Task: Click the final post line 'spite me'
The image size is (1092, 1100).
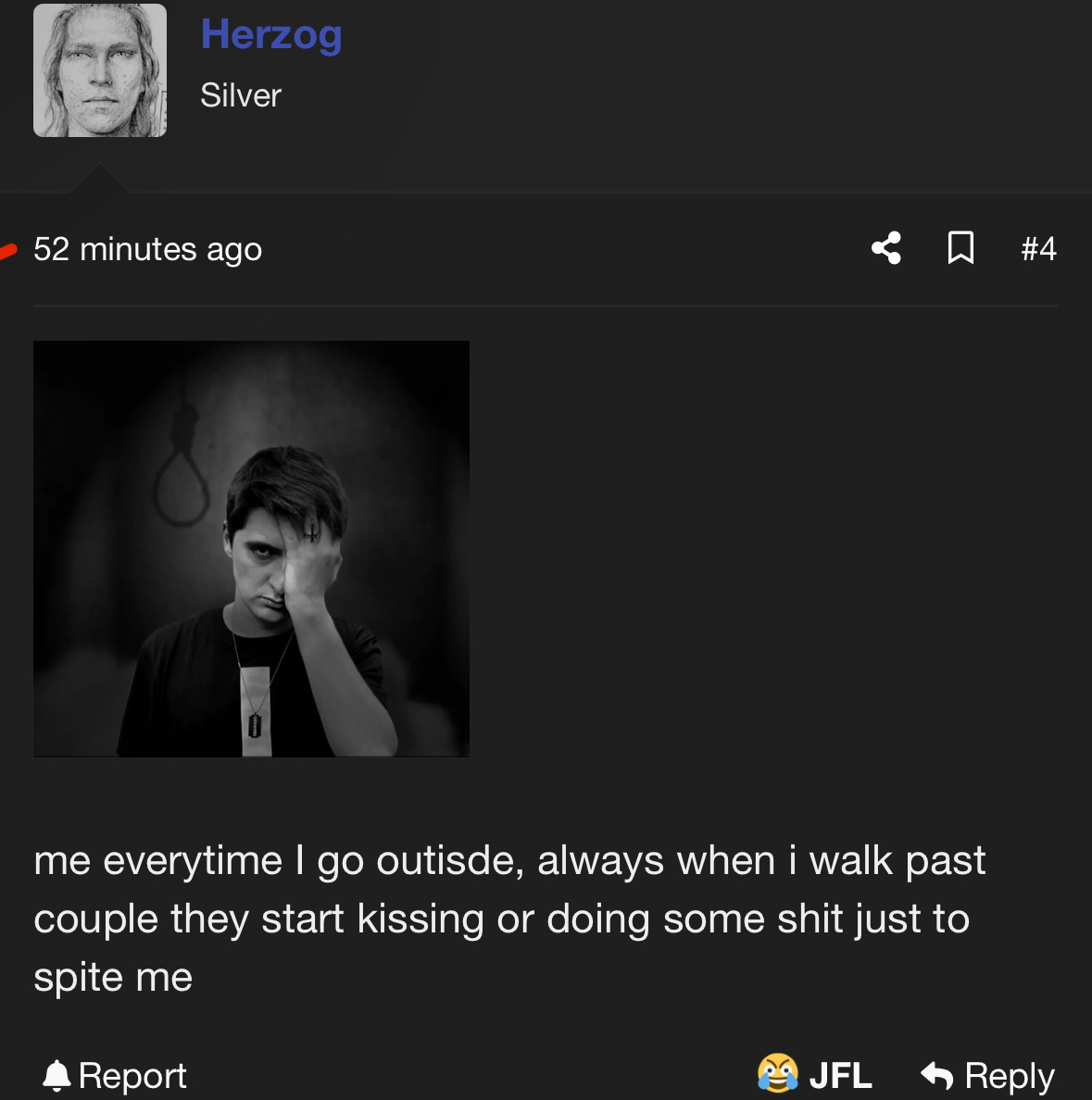Action: coord(113,977)
